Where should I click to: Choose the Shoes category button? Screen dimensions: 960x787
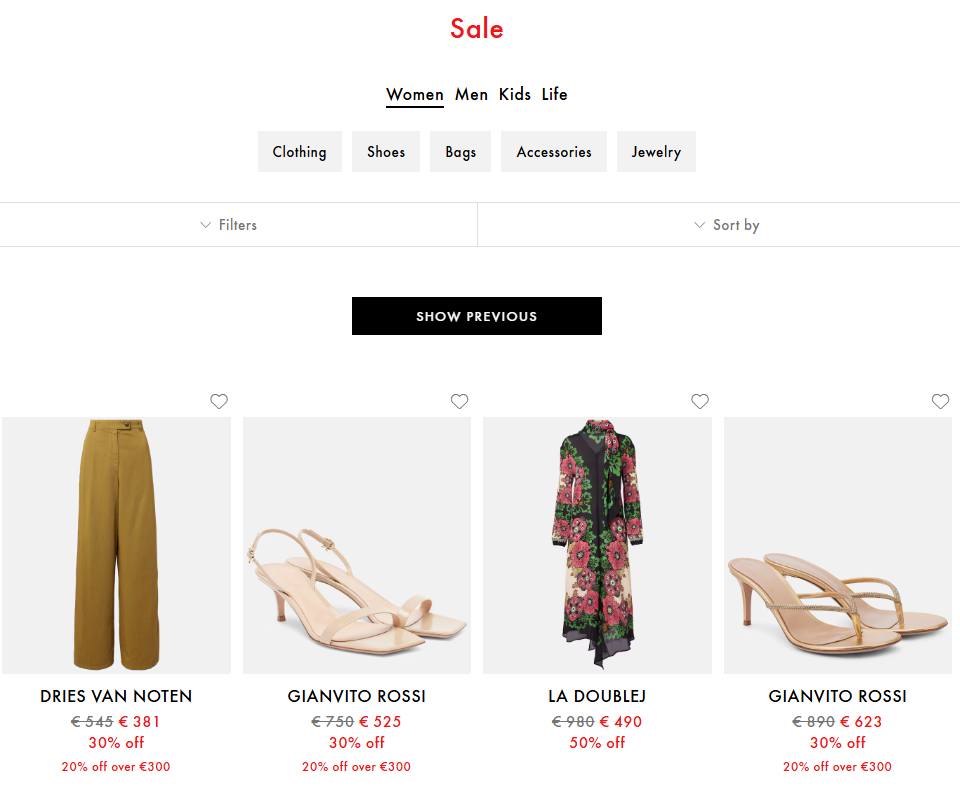click(386, 152)
